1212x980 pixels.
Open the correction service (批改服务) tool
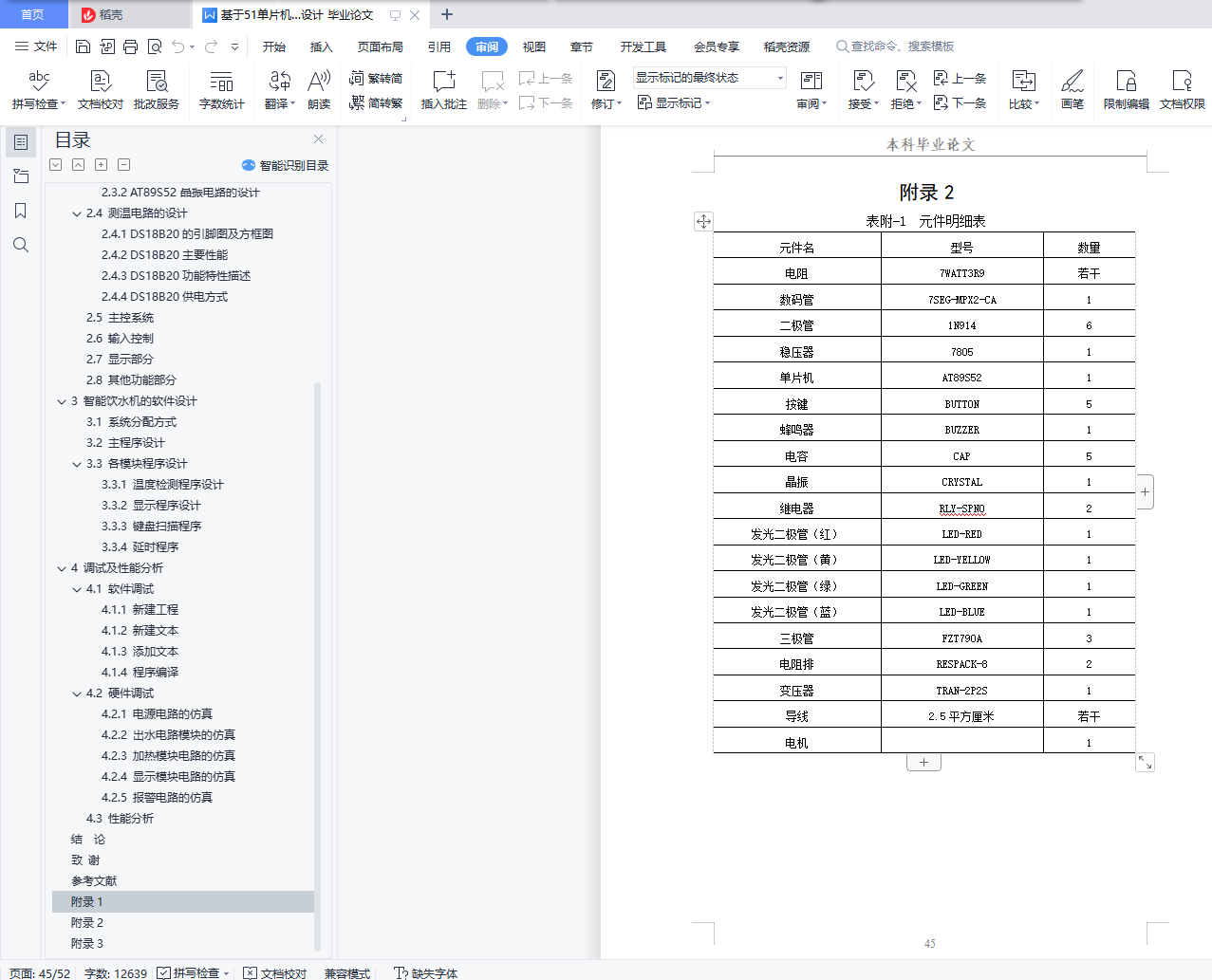[x=157, y=90]
